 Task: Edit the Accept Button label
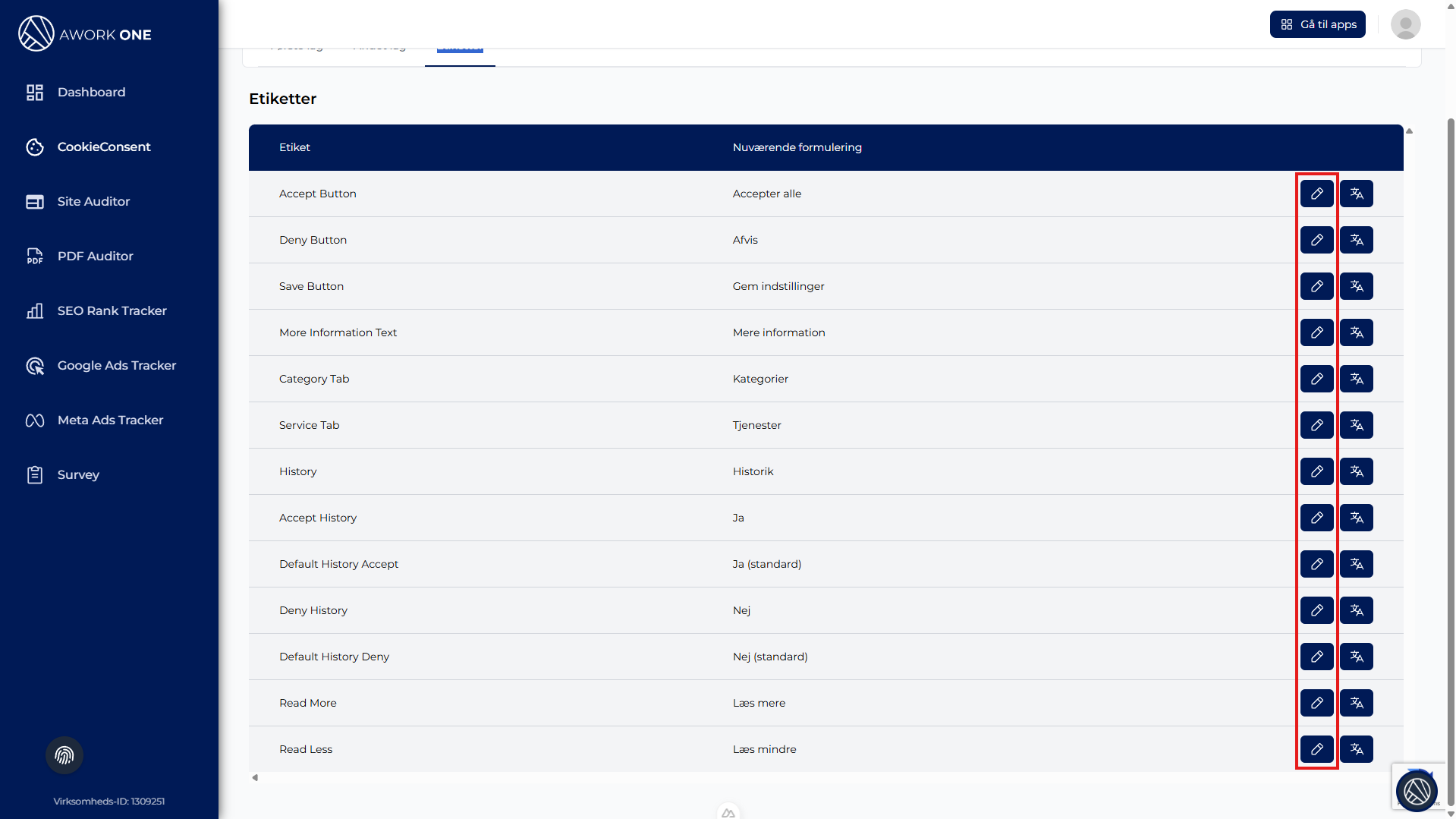(x=1316, y=194)
